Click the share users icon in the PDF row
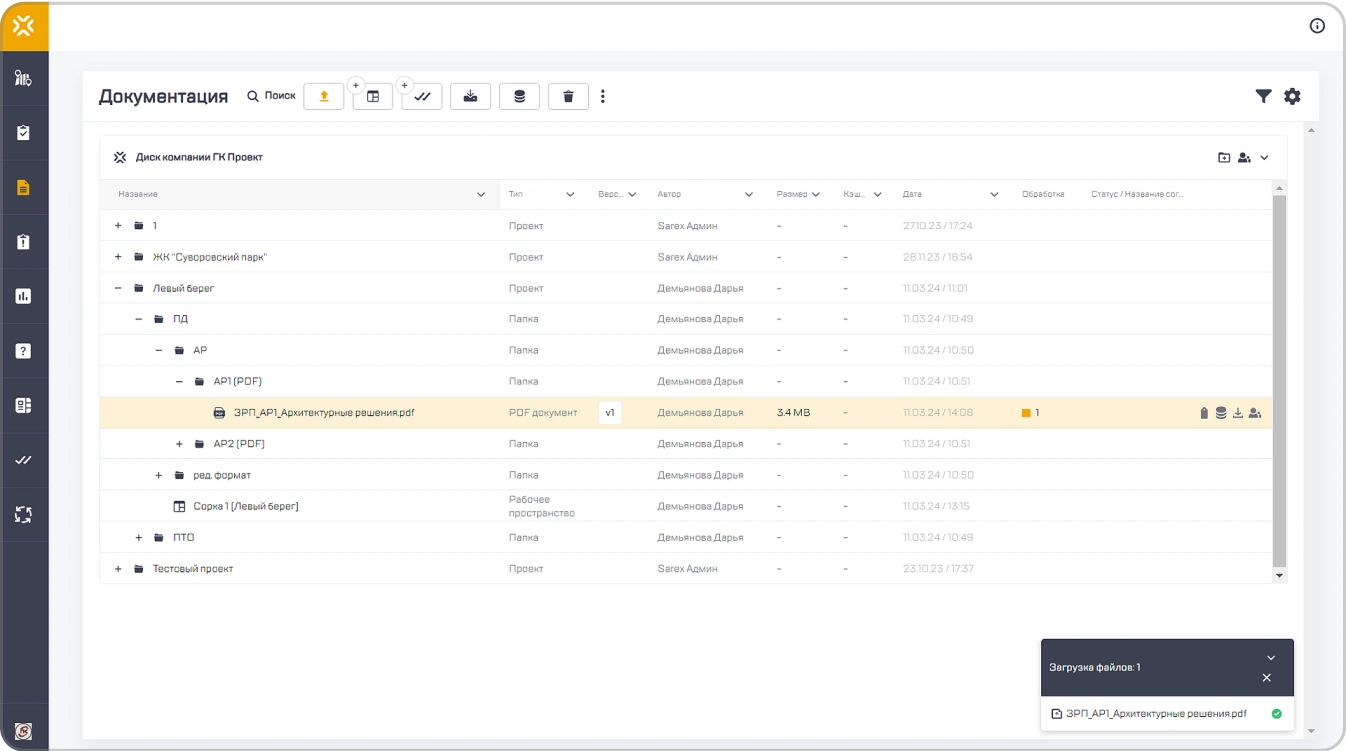Viewport: 1346px width, 751px height. [x=1254, y=413]
